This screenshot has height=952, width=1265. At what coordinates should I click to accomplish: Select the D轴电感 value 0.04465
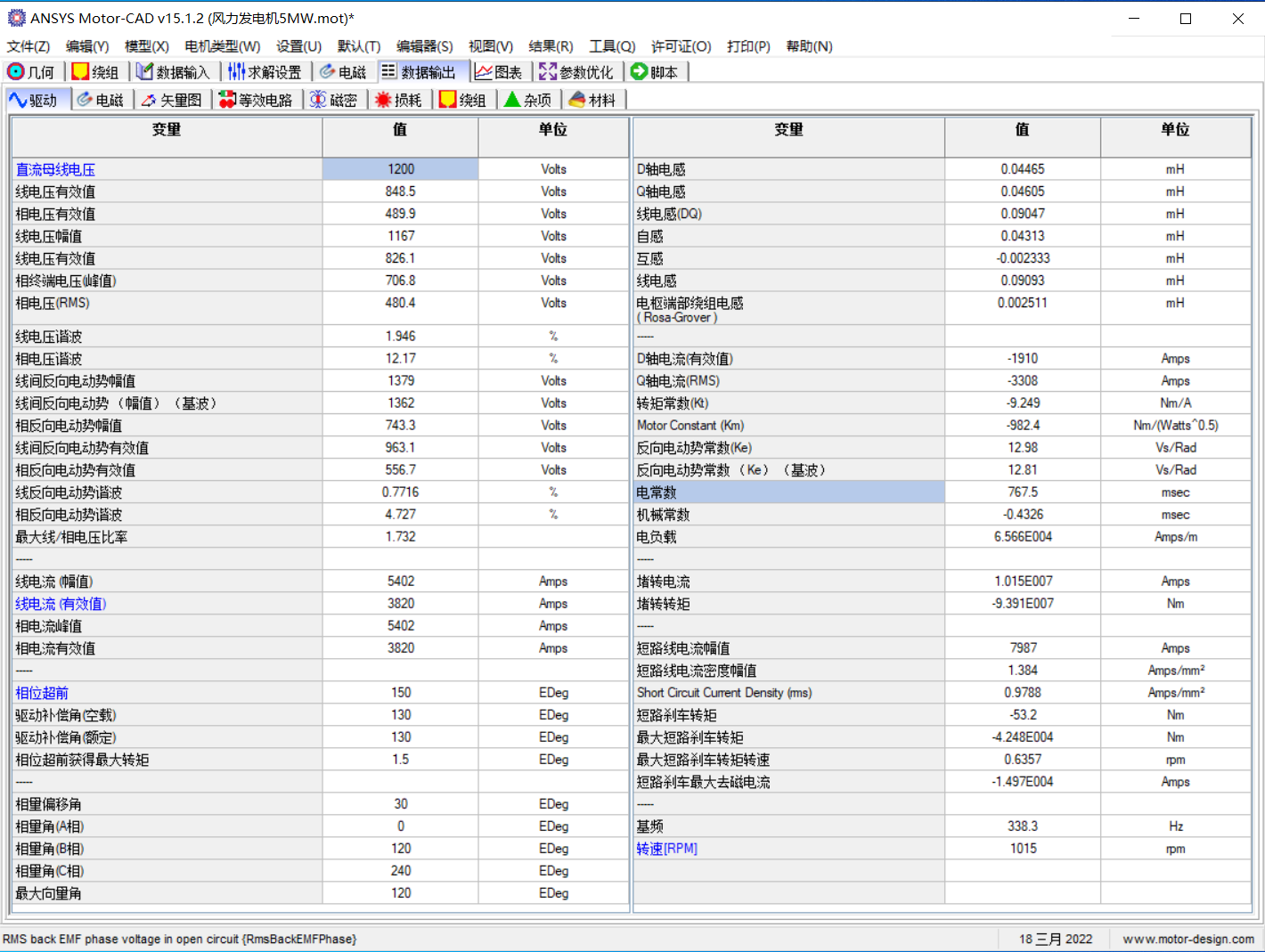pos(1023,169)
